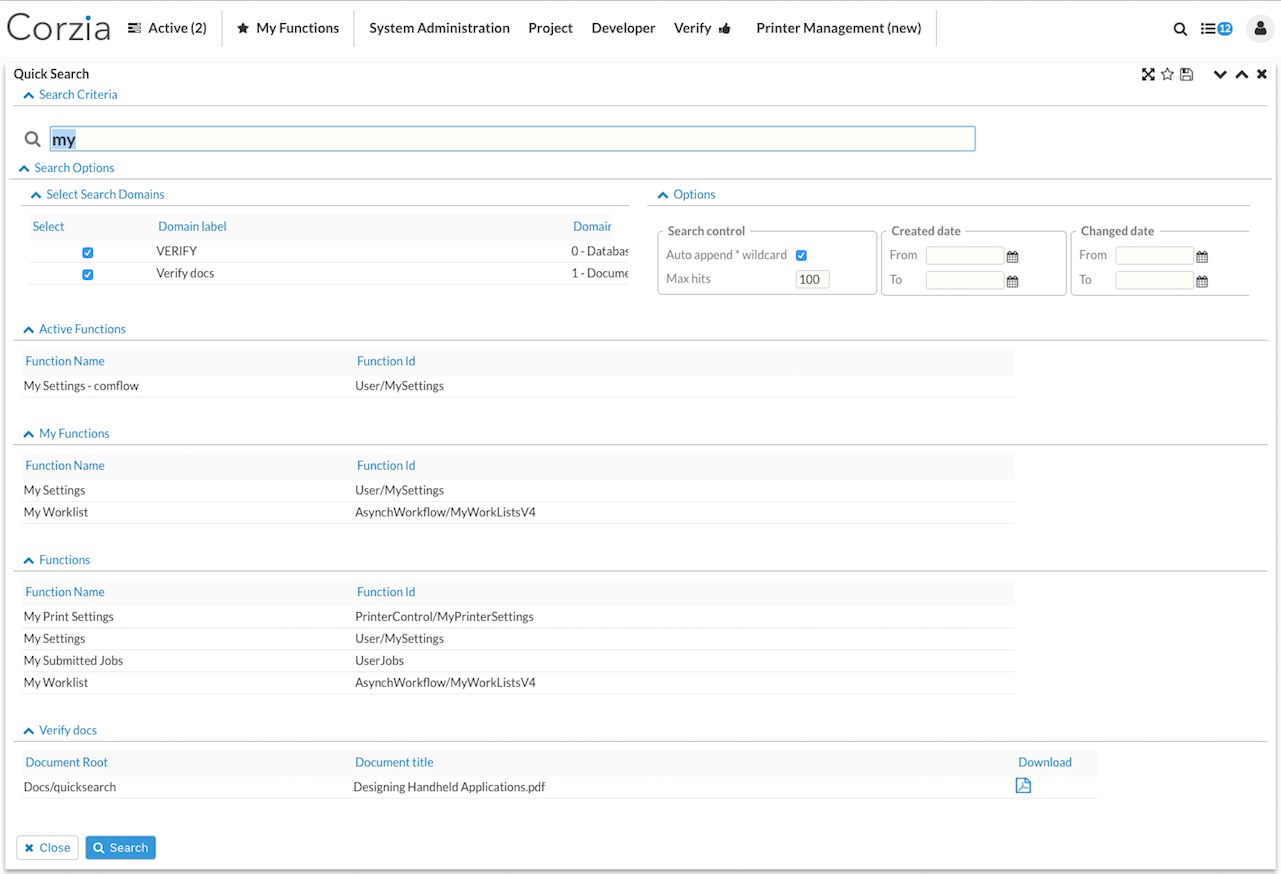Collapse the Search Criteria section

pos(70,95)
